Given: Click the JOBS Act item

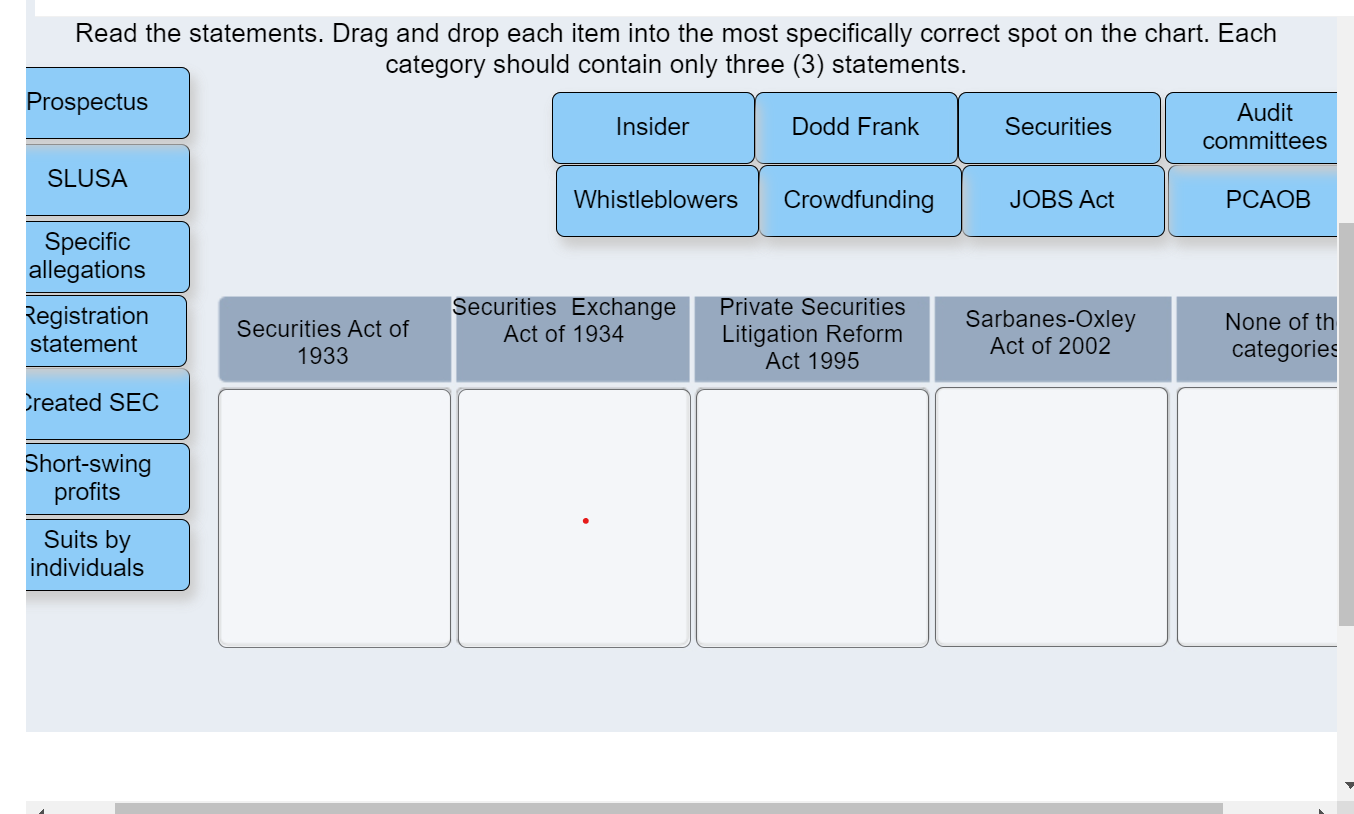Looking at the screenshot, I should pos(1063,200).
